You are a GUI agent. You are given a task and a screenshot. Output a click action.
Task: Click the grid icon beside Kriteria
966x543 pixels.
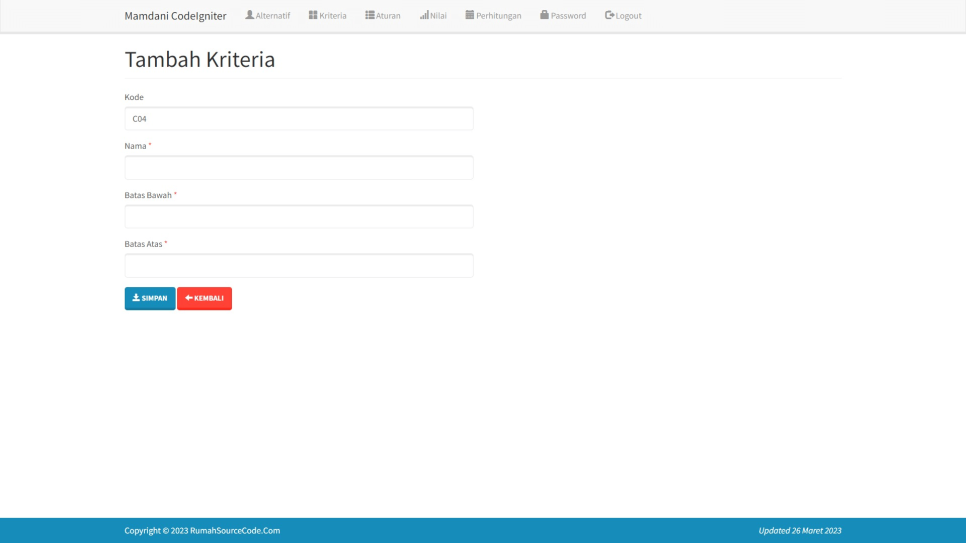[313, 15]
